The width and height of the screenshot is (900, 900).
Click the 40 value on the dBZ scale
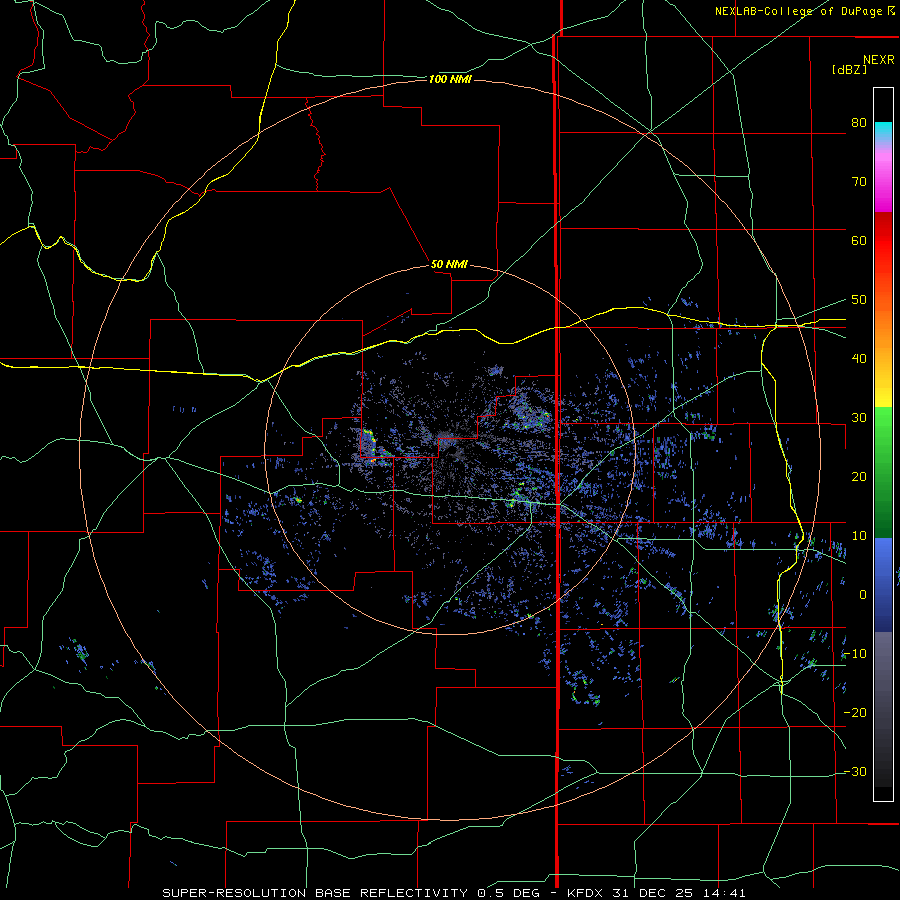tap(859, 359)
